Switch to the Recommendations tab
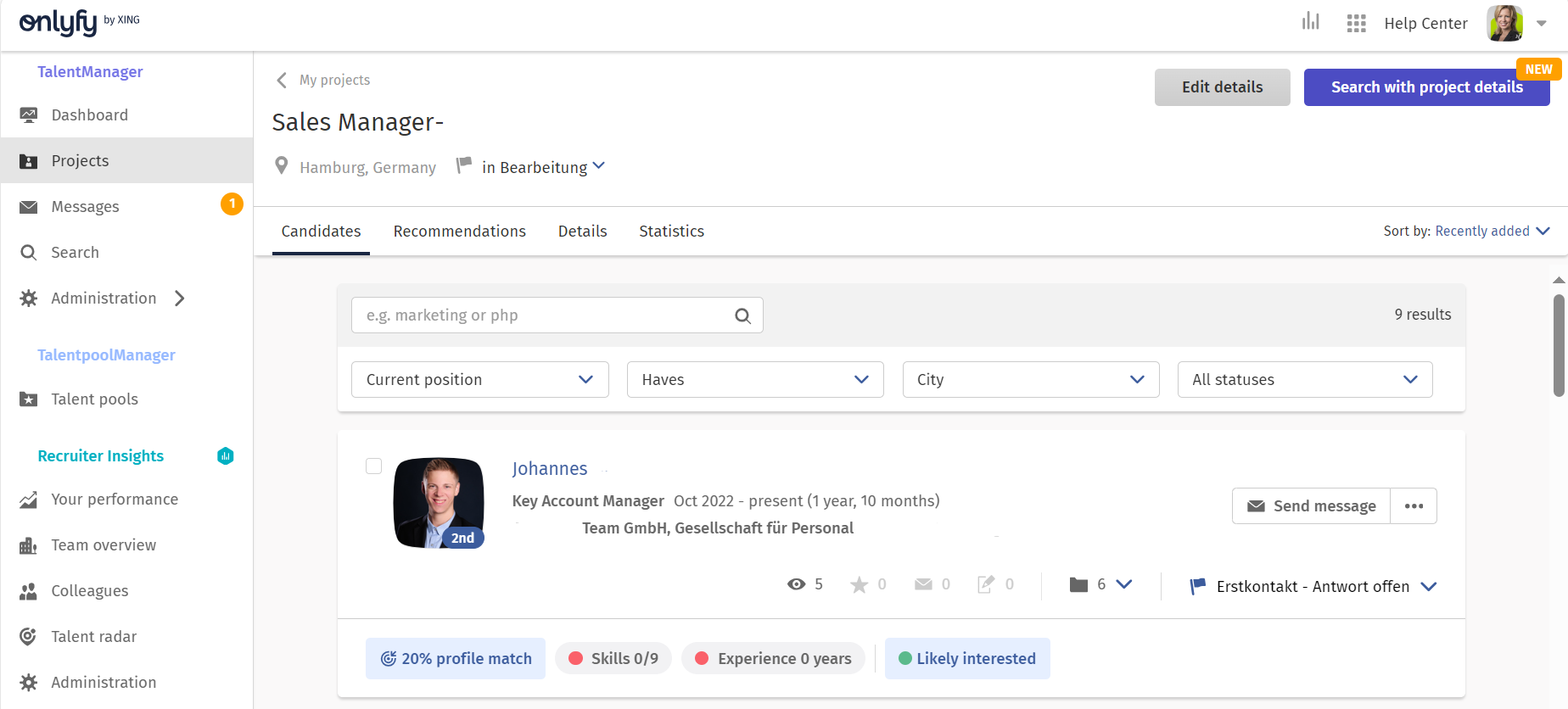1568x709 pixels. [x=459, y=232]
